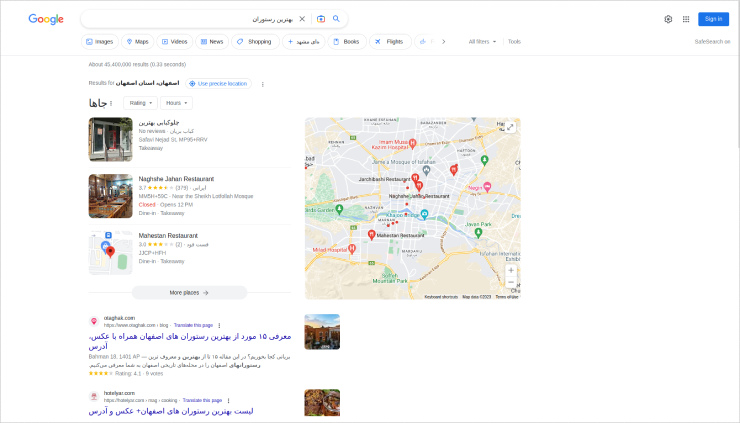Open the settings gear icon
The width and height of the screenshot is (740, 423).
click(x=668, y=19)
